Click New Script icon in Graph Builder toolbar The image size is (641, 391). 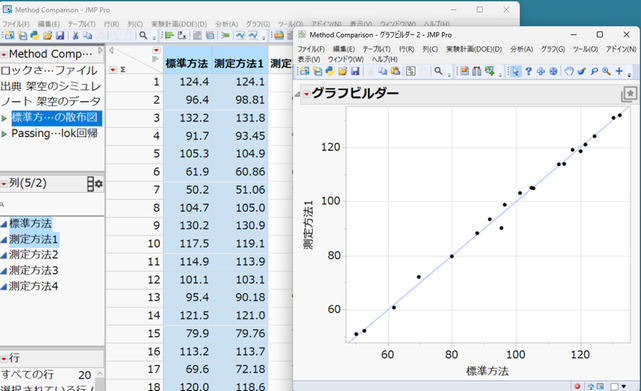(x=318, y=71)
